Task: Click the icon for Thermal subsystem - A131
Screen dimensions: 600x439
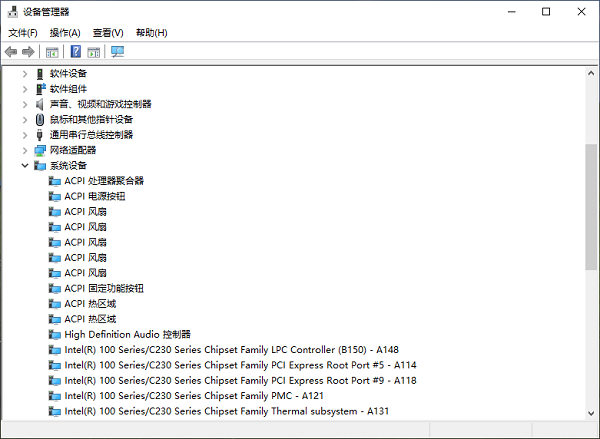Action: click(x=55, y=411)
